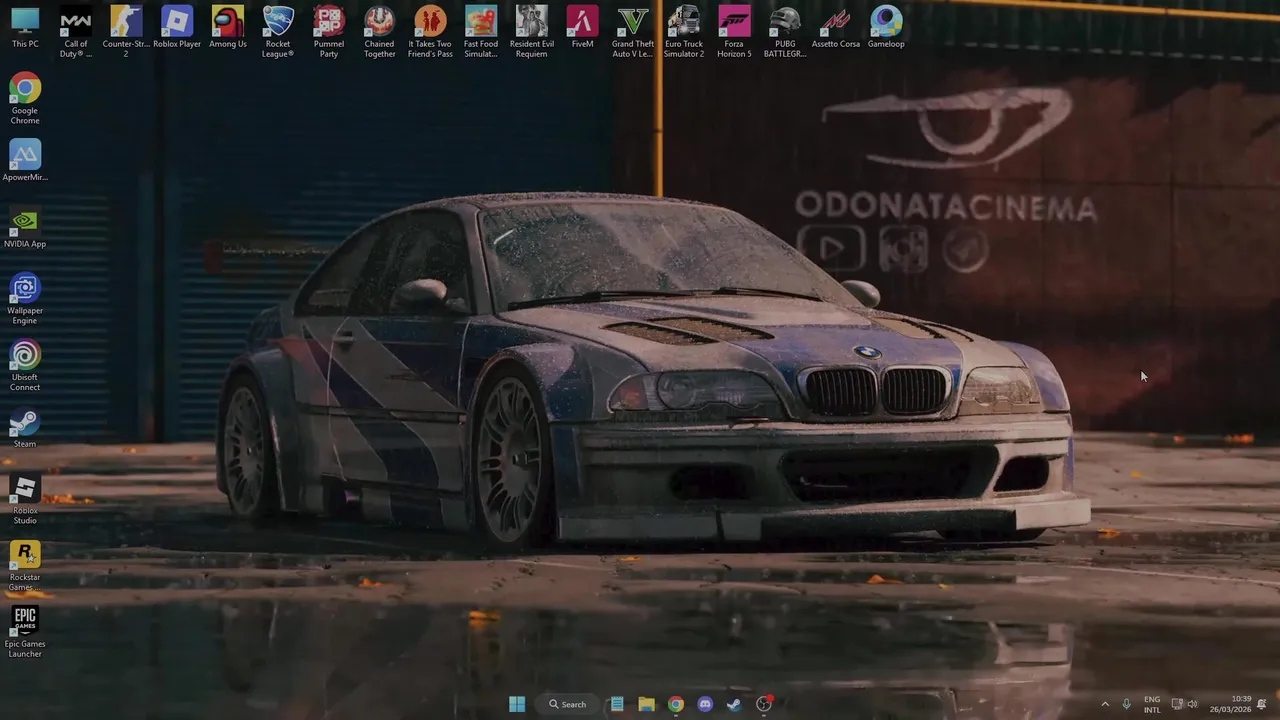This screenshot has width=1280, height=720.
Task: Select Gameloop desktop icon
Action: coord(886,28)
